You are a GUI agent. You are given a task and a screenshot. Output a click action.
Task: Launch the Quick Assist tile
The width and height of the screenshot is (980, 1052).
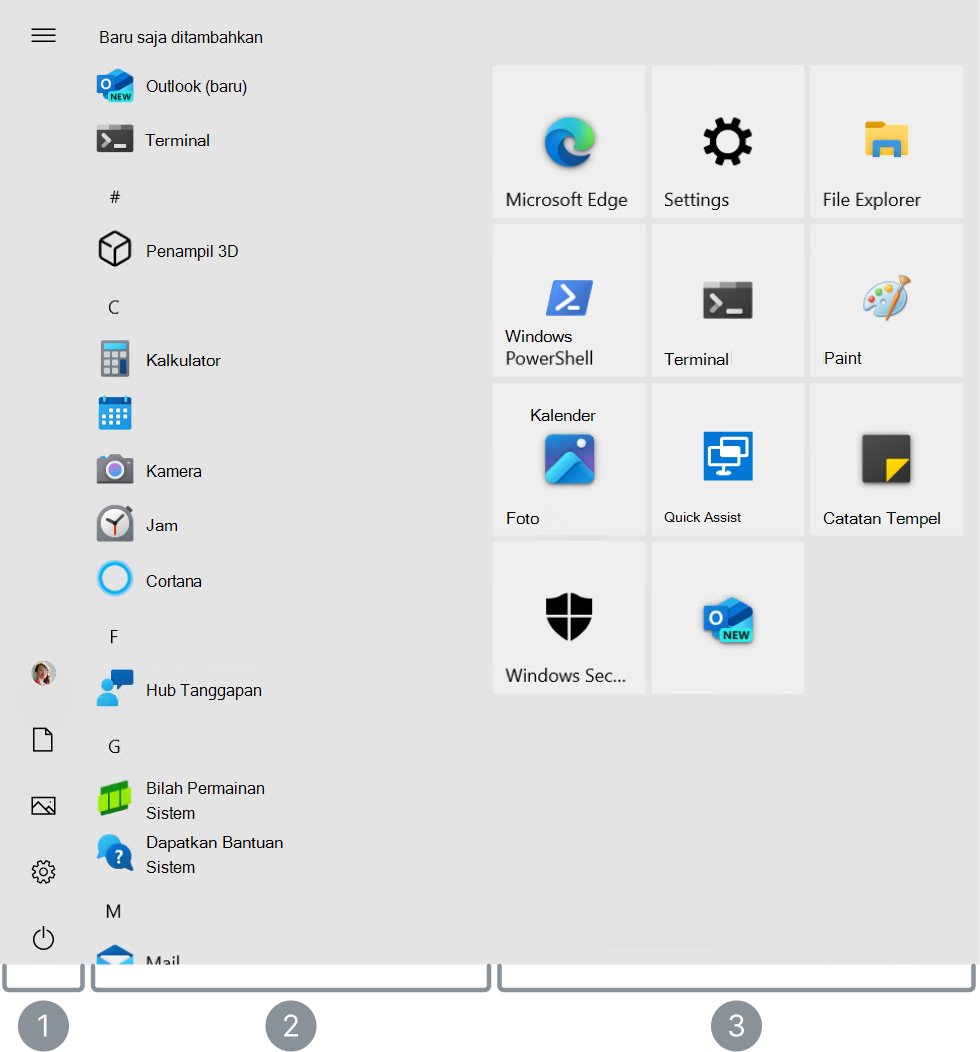728,460
